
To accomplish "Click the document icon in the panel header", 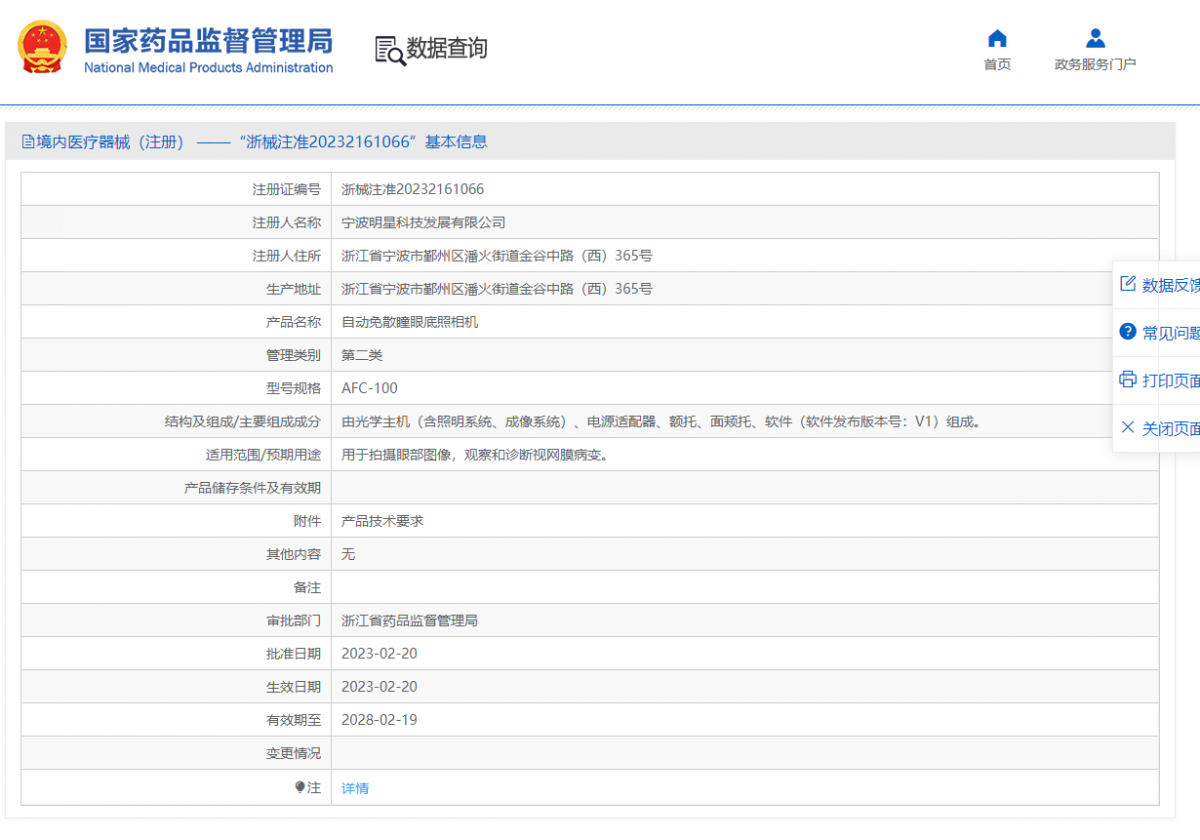I will coord(27,142).
